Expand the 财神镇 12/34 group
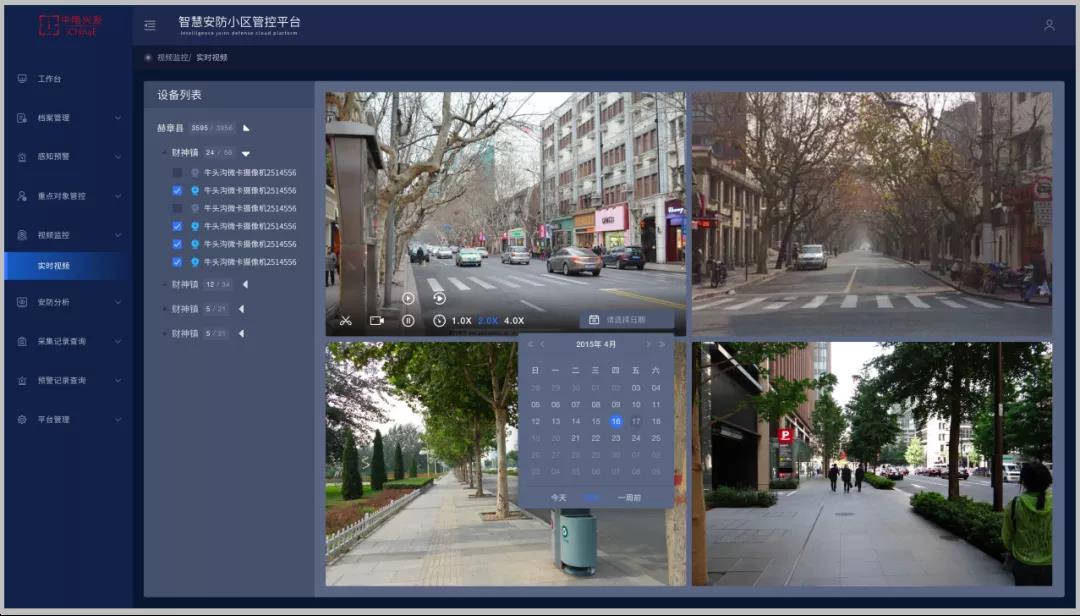 pyautogui.click(x=245, y=284)
